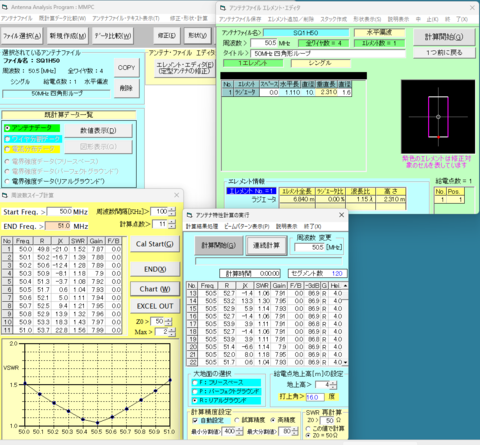The image size is (480, 445).
Task: Click the MMPC main window title icon
Action: tap(5, 7)
